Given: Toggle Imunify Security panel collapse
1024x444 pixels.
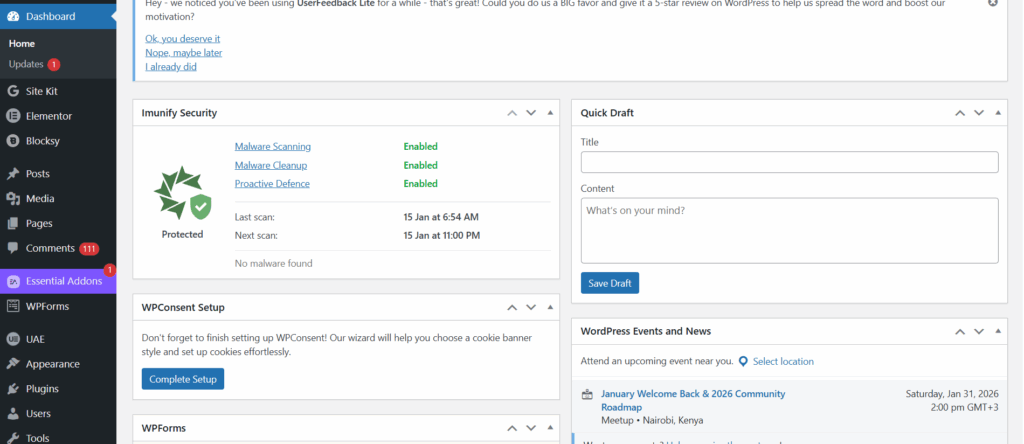Looking at the screenshot, I should pyautogui.click(x=550, y=113).
